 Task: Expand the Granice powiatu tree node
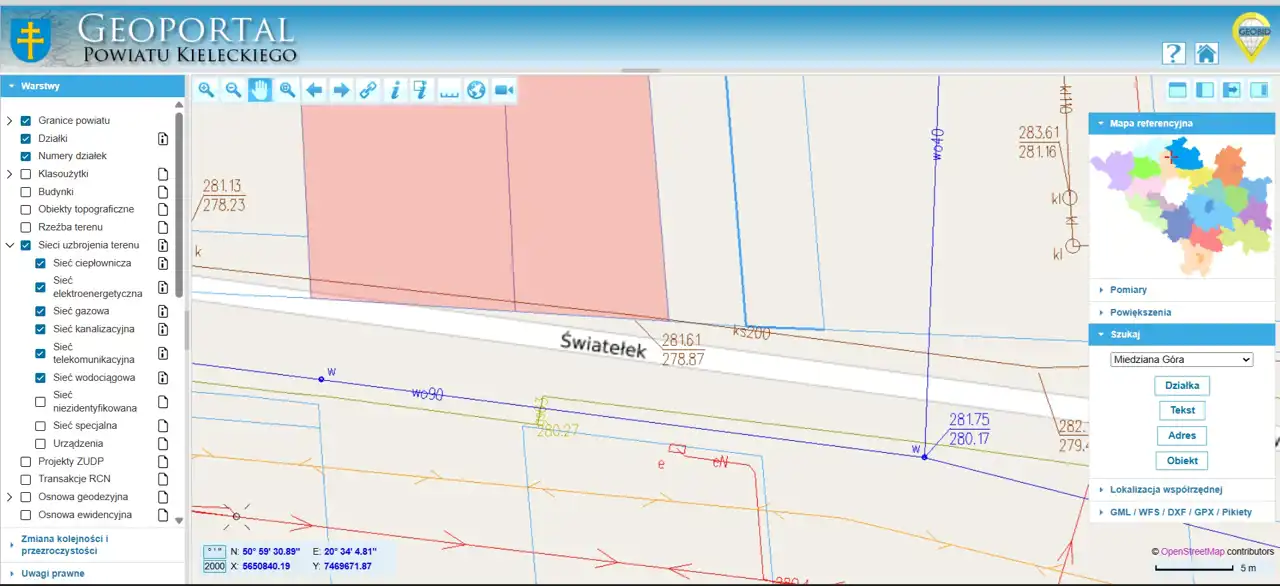10,121
